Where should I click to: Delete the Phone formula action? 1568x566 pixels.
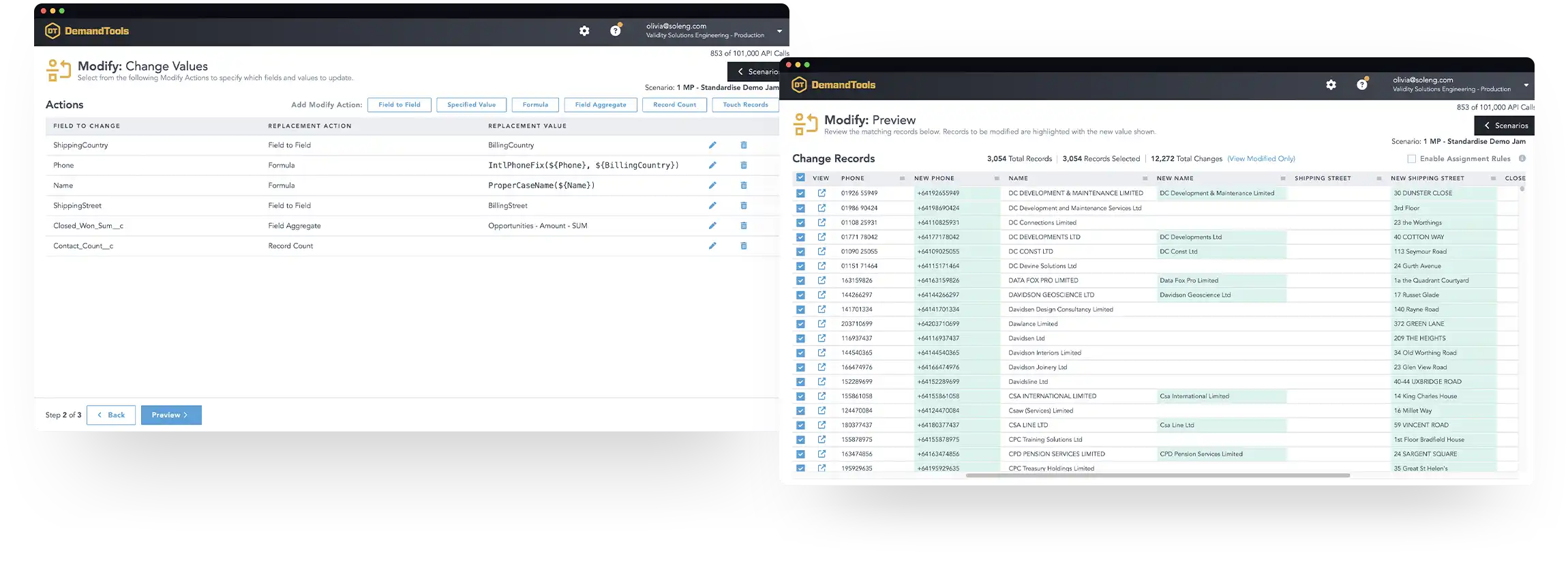pos(744,165)
